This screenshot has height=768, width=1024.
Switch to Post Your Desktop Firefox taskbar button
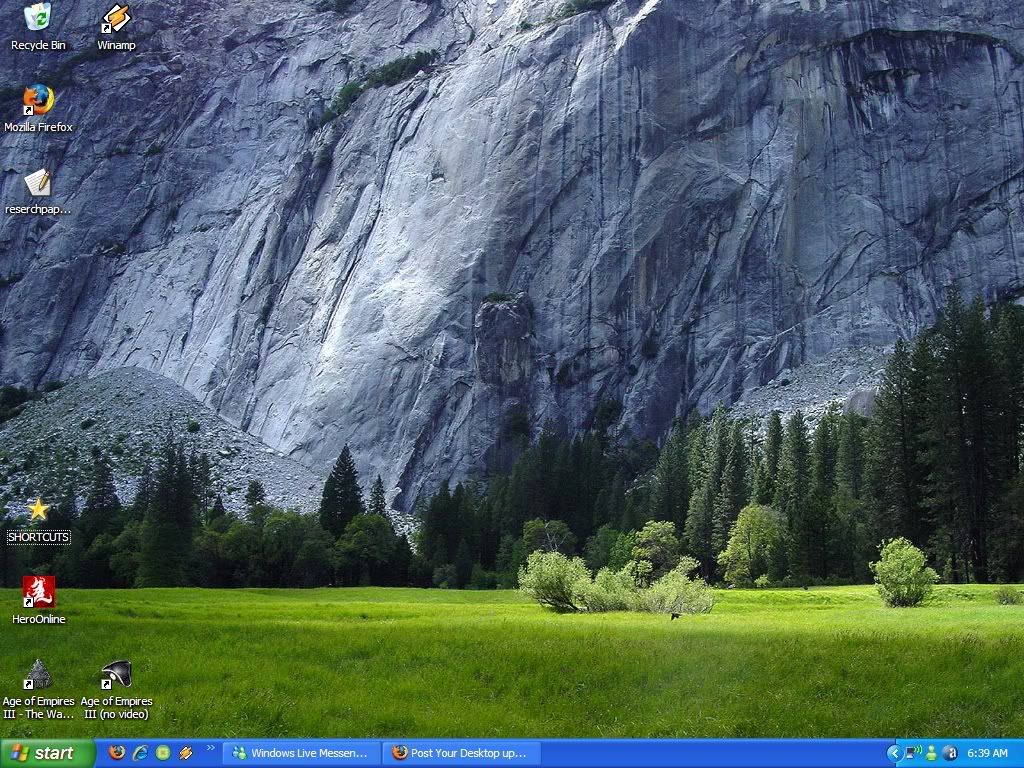(461, 753)
